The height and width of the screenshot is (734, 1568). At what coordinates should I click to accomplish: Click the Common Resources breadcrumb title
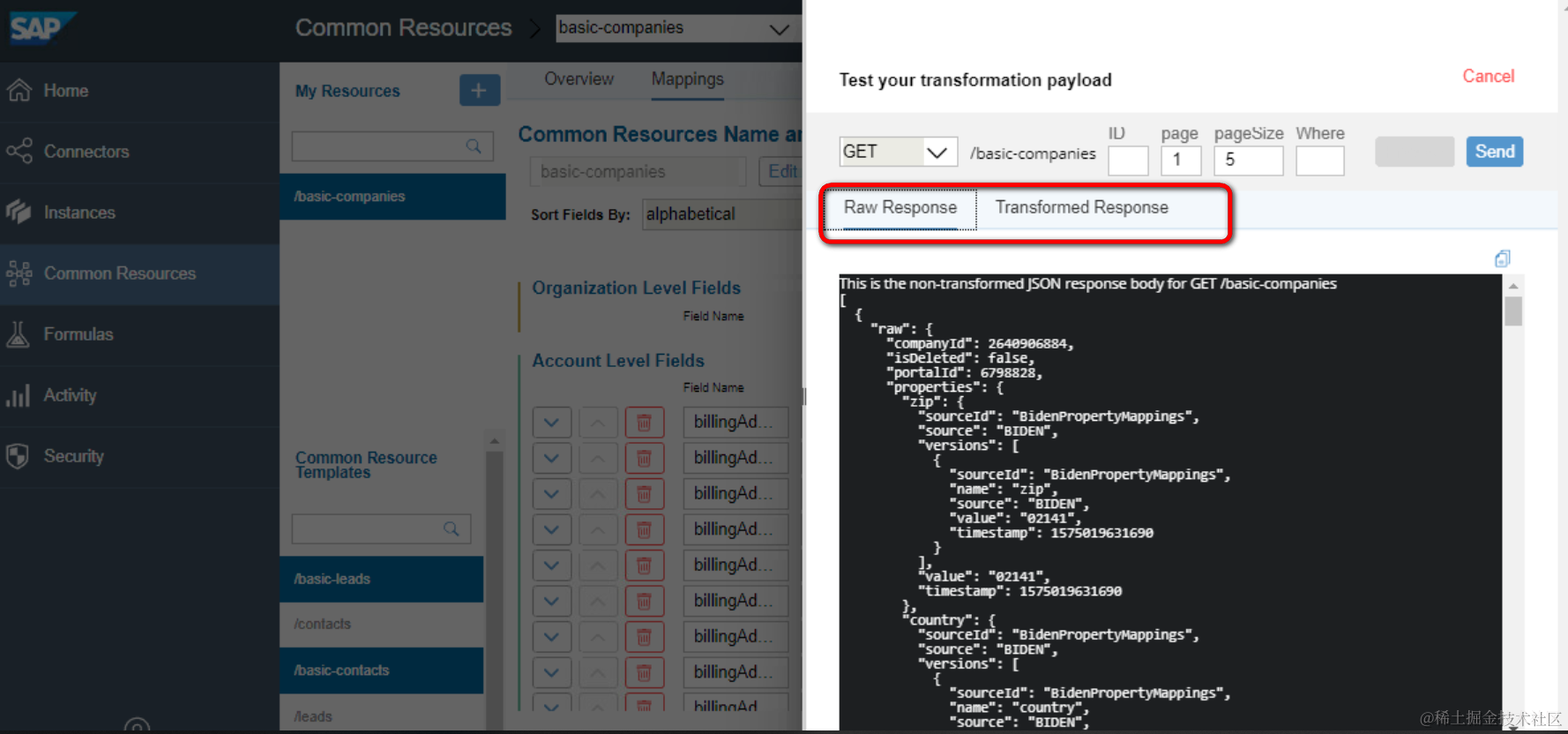click(x=403, y=28)
